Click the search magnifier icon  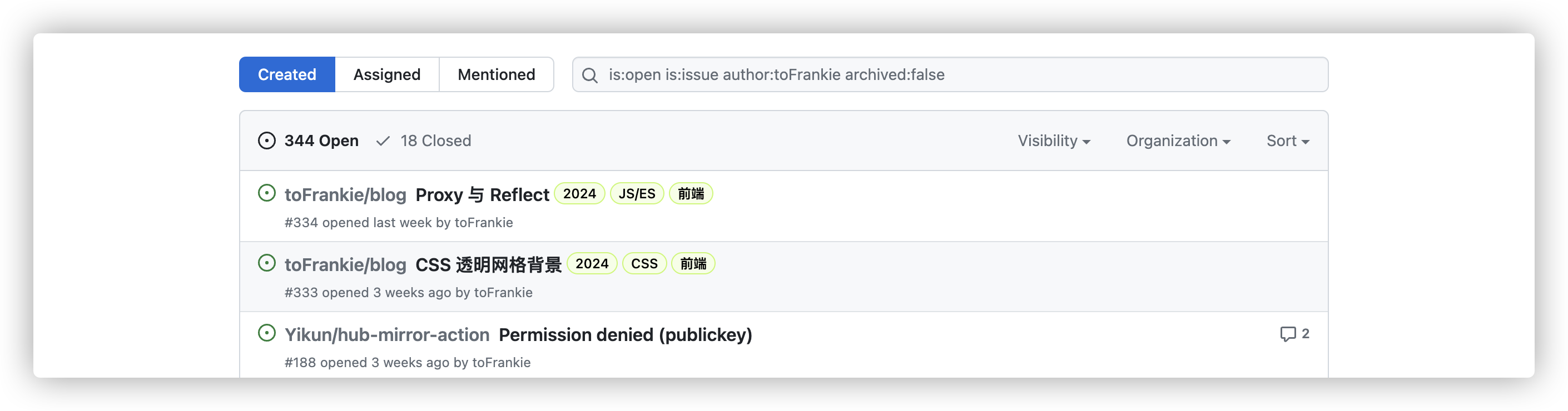(x=589, y=76)
